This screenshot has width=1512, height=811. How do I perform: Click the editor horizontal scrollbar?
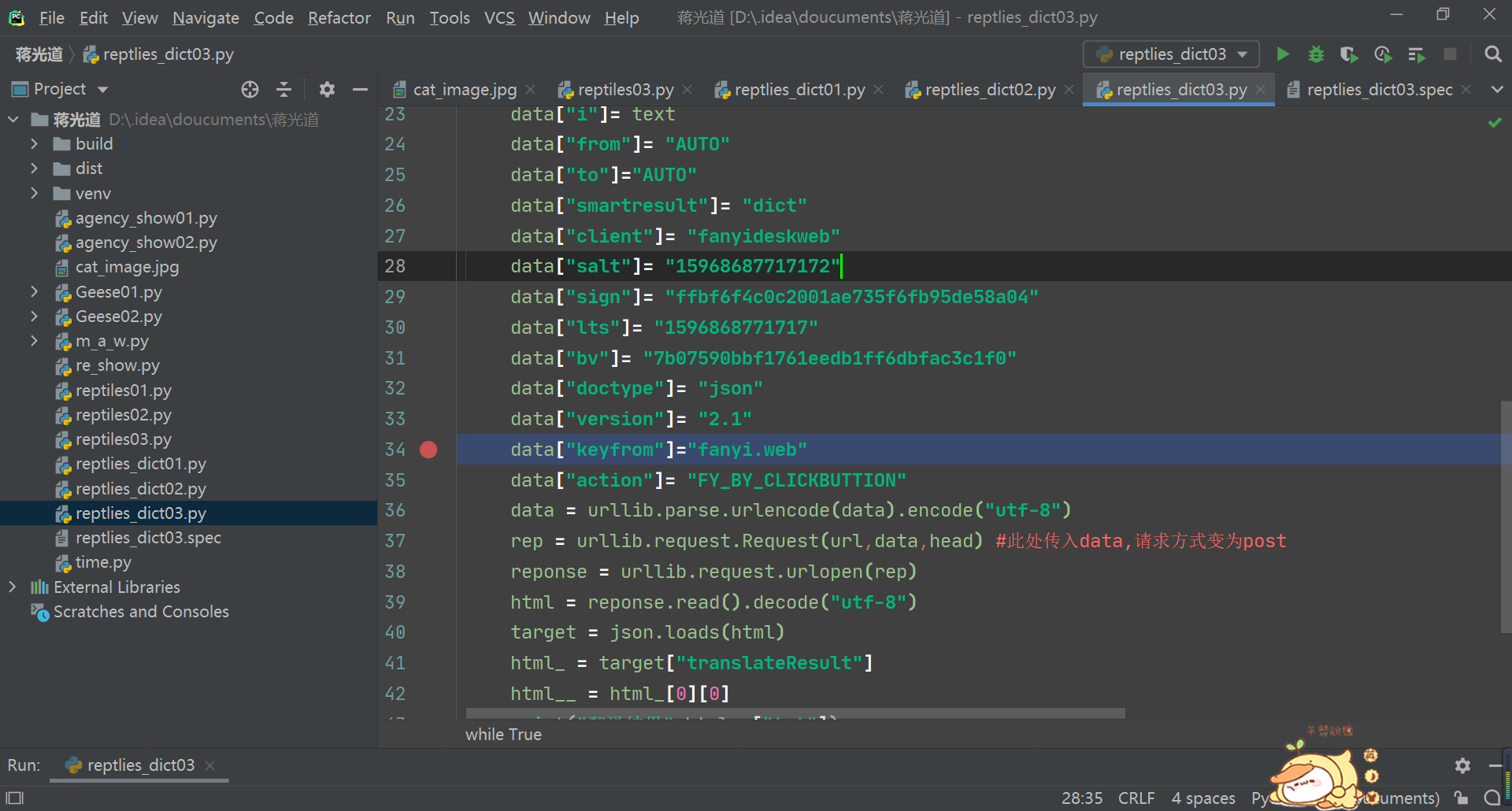click(795, 713)
